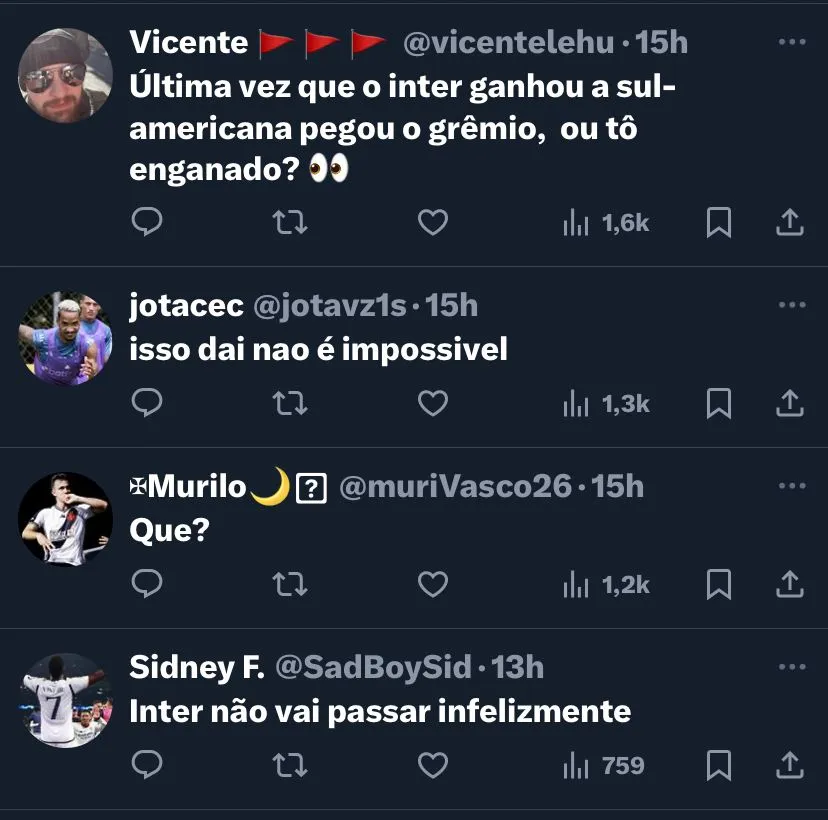Viewport: 828px width, 820px height.
Task: Repost Murilo's 'Que?' tweet
Action: tap(290, 584)
